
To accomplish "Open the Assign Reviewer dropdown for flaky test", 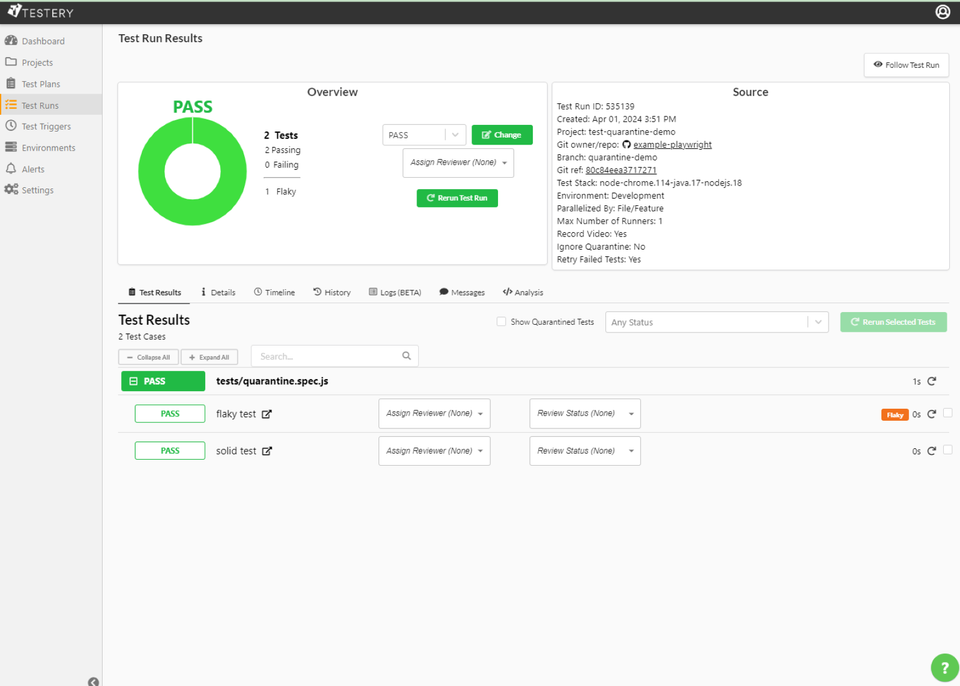I will coord(434,413).
